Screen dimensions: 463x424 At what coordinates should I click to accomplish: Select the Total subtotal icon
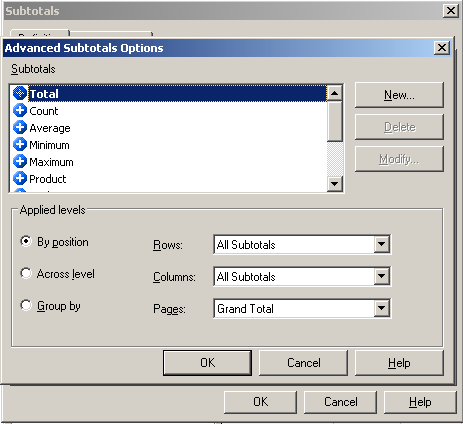click(20, 93)
